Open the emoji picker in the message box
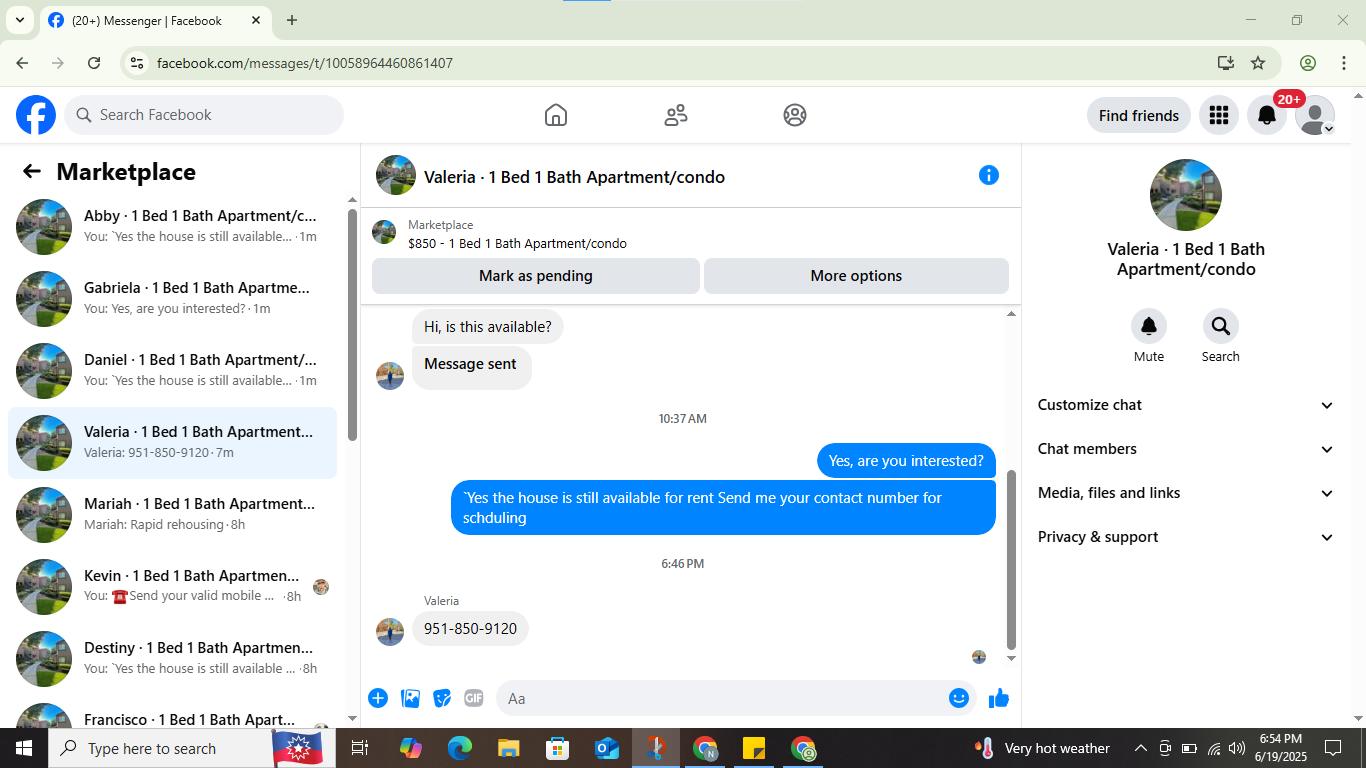 click(959, 698)
